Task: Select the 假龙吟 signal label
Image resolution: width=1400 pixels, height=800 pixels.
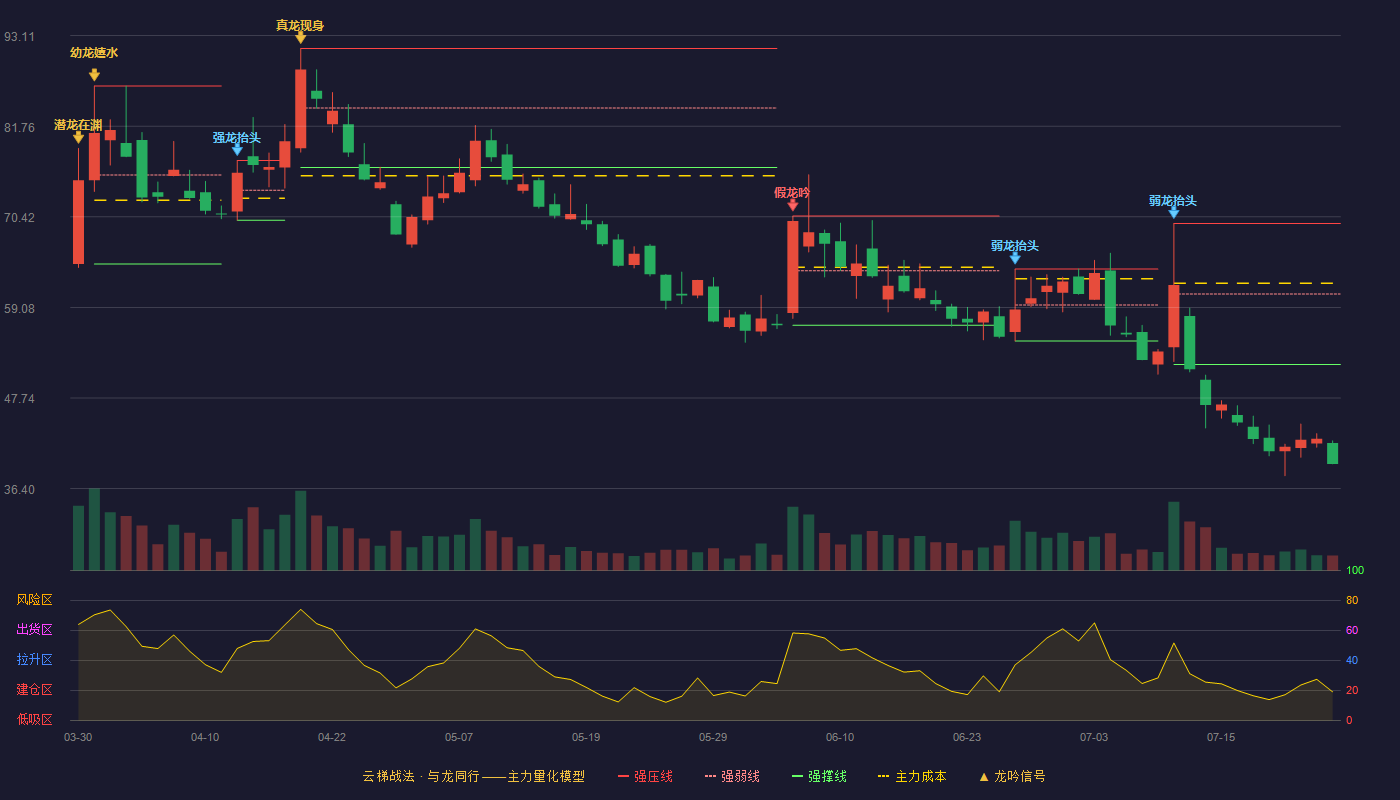Action: pos(792,192)
